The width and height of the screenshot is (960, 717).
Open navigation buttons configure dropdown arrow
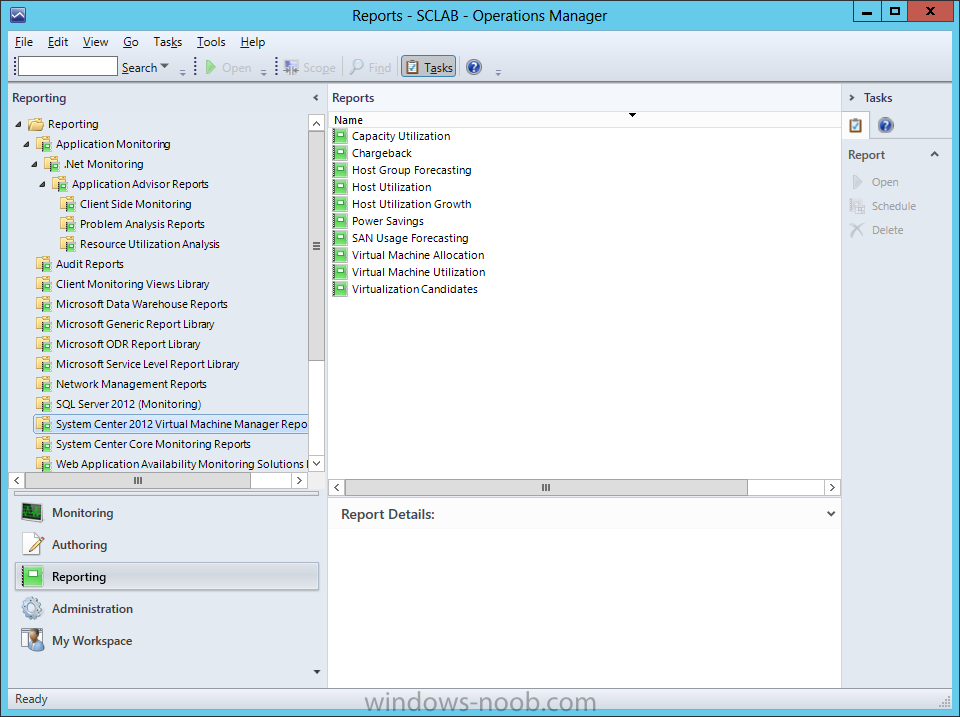click(317, 672)
